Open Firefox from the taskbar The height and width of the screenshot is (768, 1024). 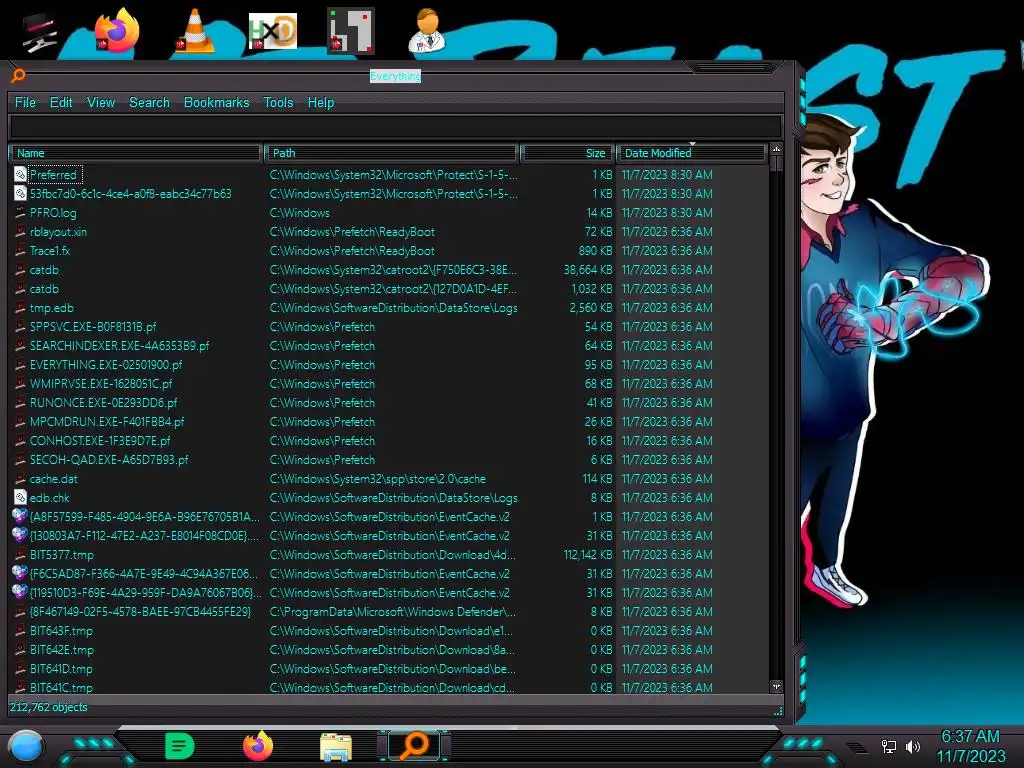point(258,746)
